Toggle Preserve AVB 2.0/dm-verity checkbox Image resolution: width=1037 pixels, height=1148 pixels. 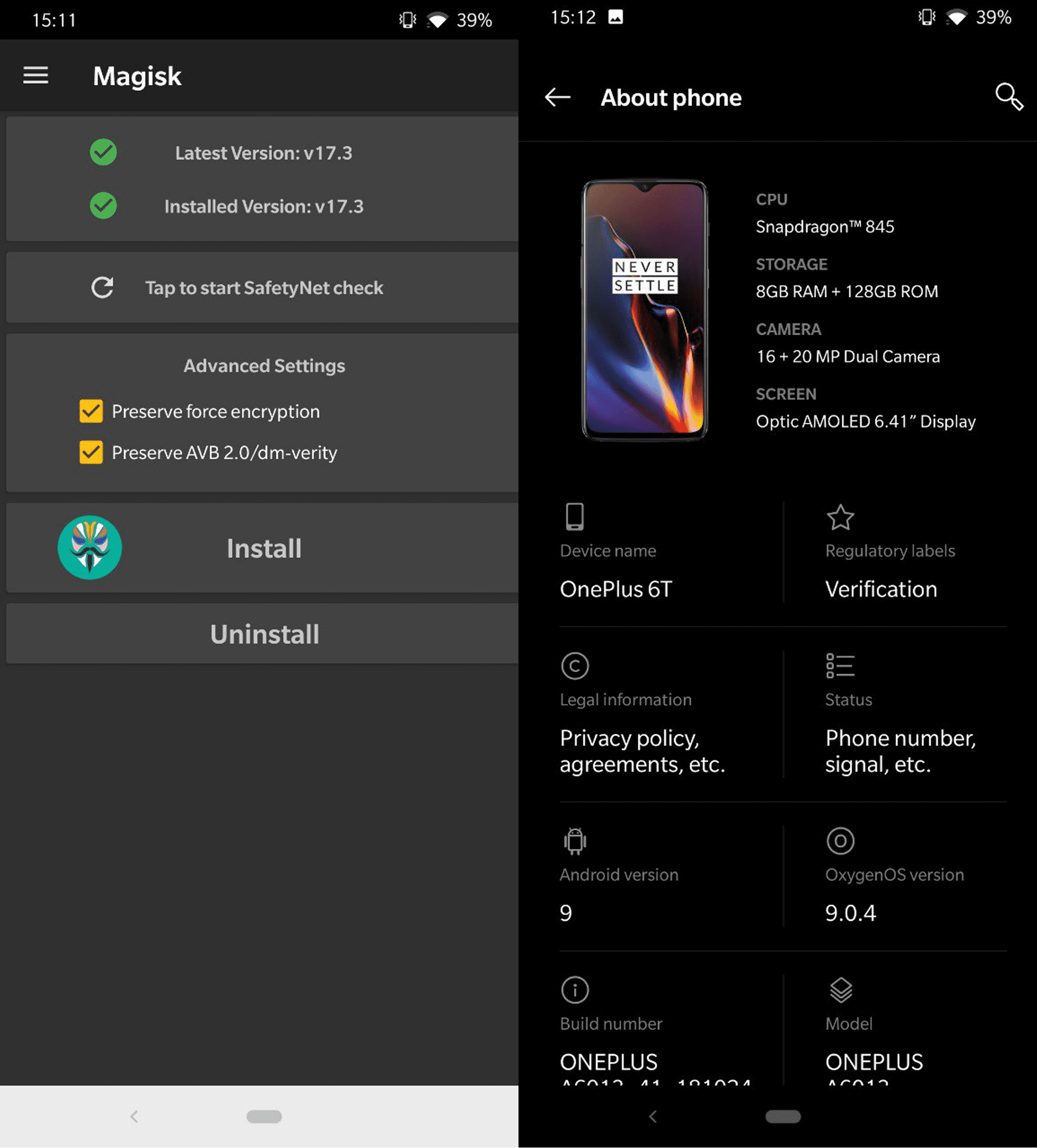[91, 452]
